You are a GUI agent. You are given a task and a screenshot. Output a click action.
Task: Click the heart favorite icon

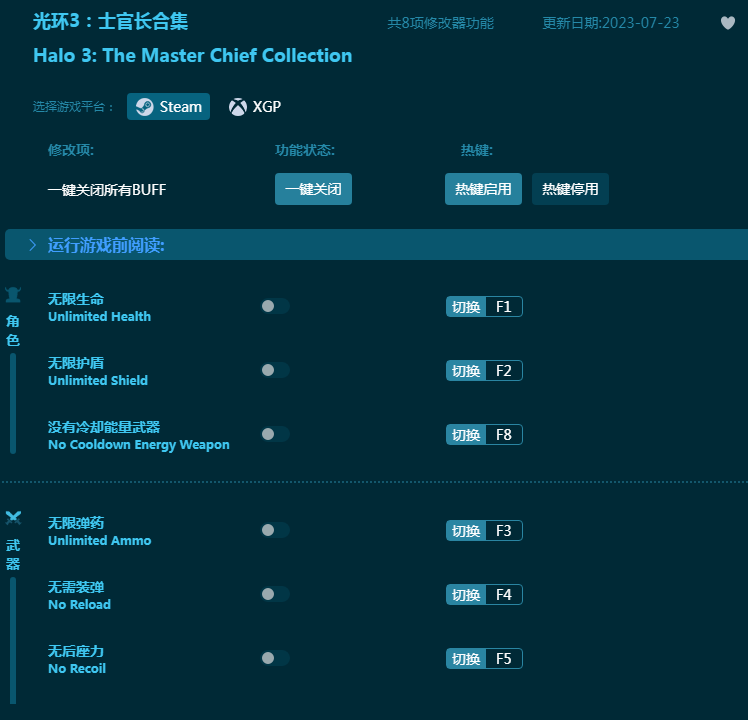click(x=727, y=22)
